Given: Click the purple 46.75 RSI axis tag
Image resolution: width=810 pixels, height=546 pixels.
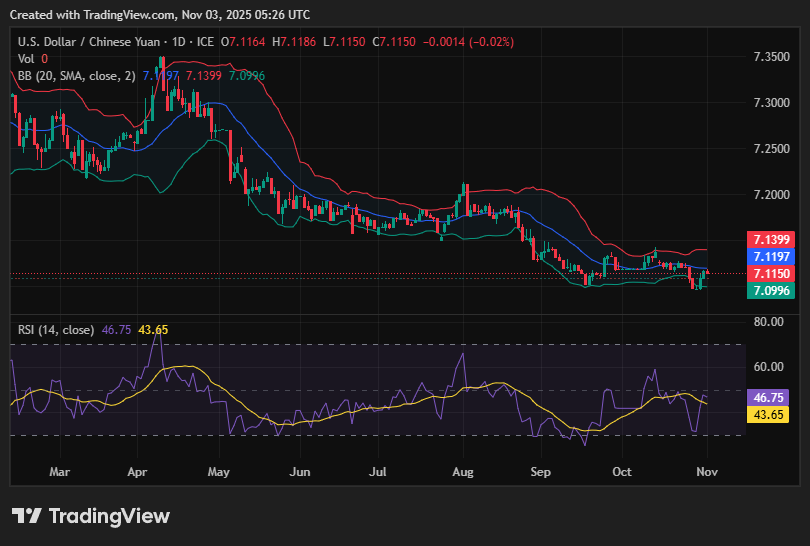Looking at the screenshot, I should click(x=770, y=397).
